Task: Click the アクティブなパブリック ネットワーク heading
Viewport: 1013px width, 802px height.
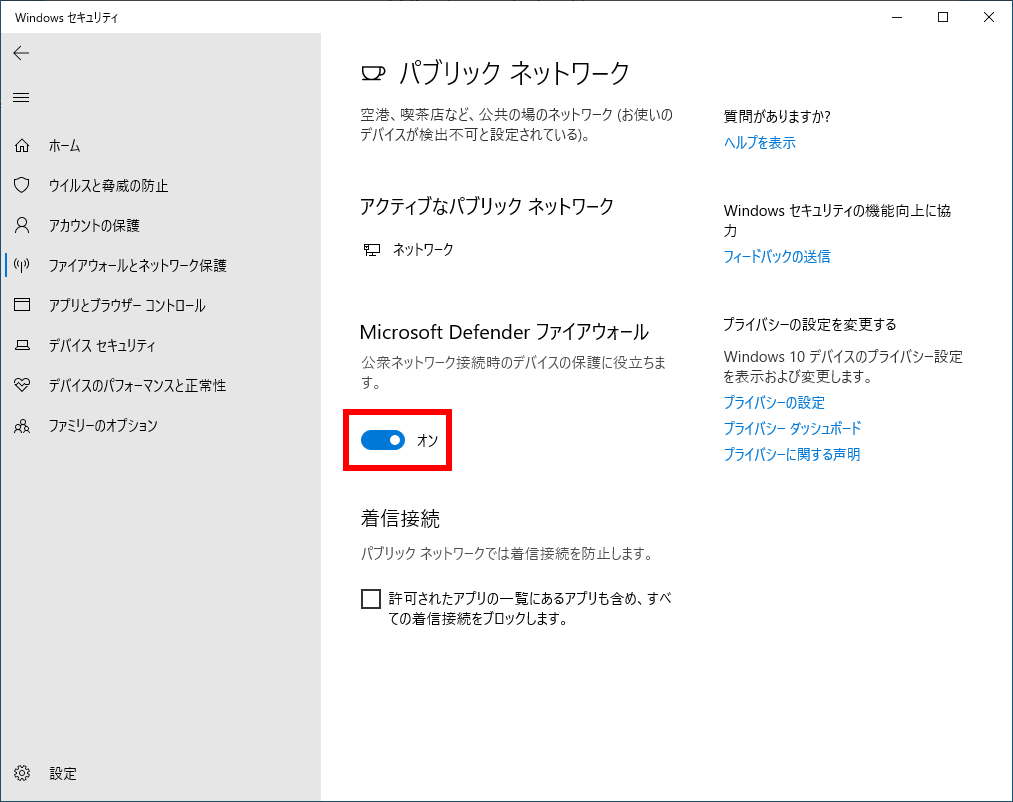Action: point(486,207)
